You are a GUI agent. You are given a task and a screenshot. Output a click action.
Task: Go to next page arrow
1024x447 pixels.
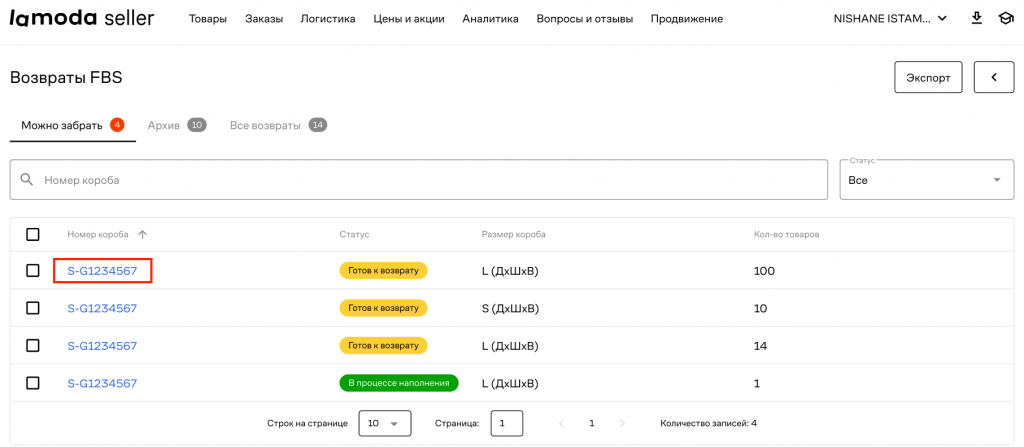(622, 423)
